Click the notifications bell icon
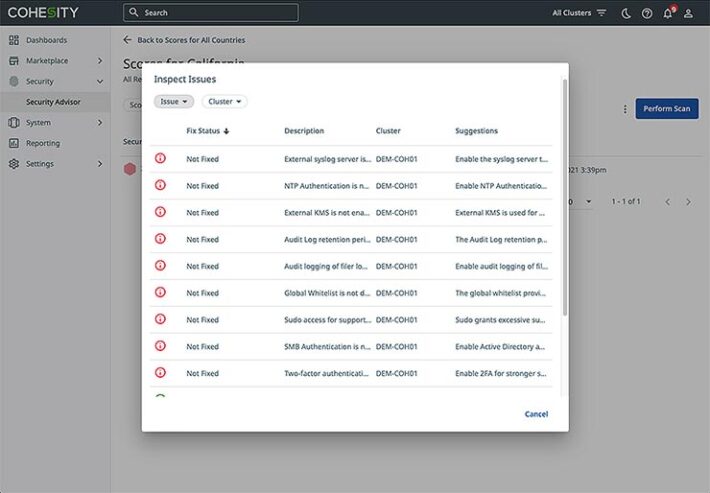Viewport: 710px width, 493px height. (668, 13)
